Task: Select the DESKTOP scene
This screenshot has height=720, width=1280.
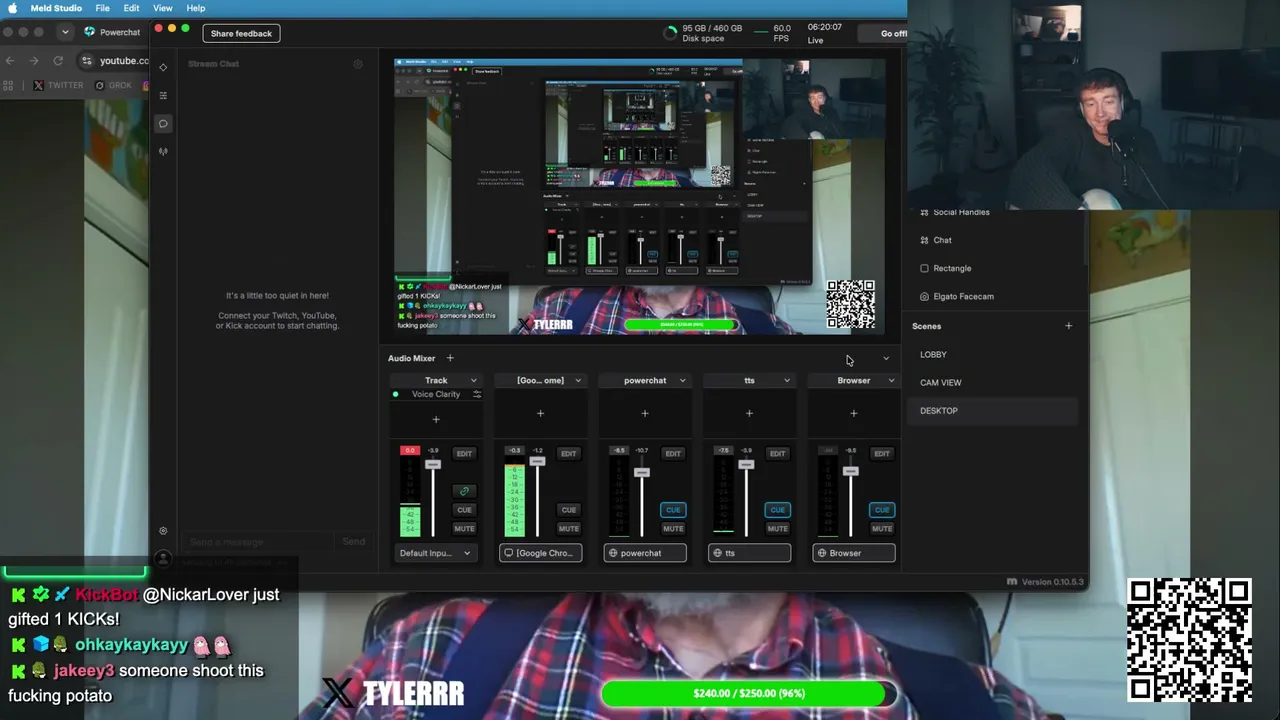Action: point(992,410)
